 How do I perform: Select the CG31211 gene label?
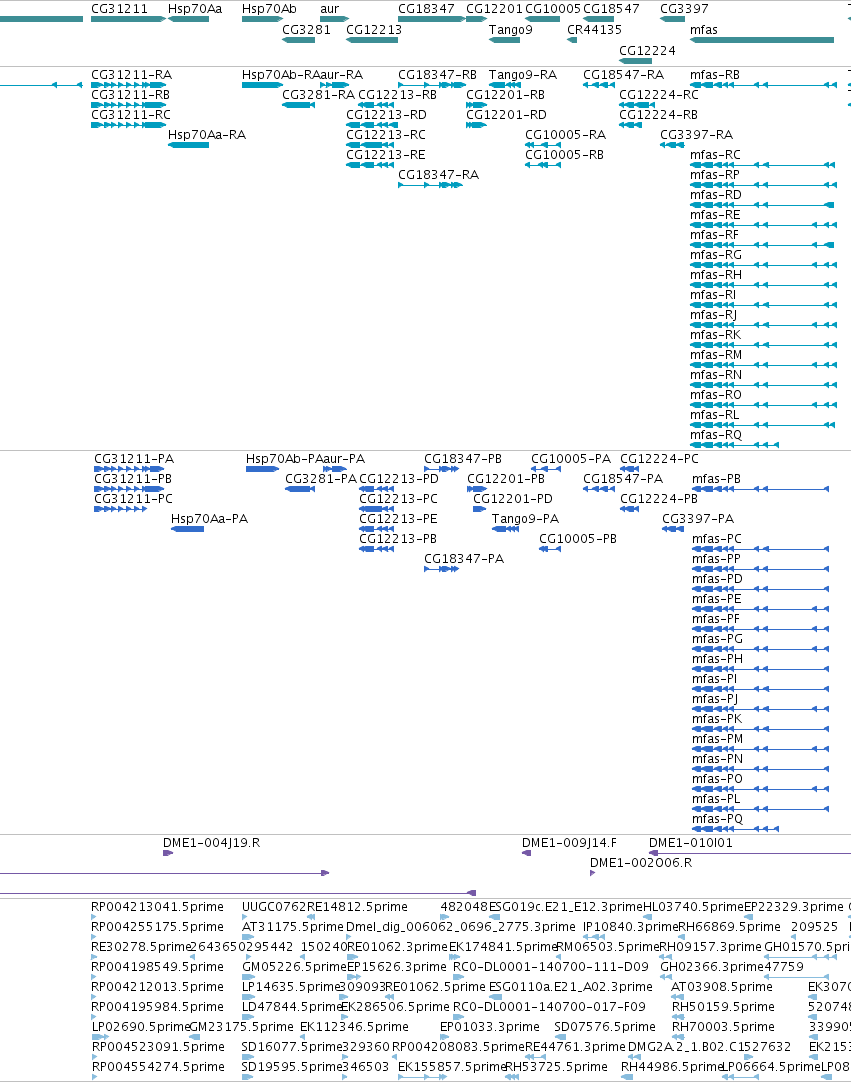119,9
